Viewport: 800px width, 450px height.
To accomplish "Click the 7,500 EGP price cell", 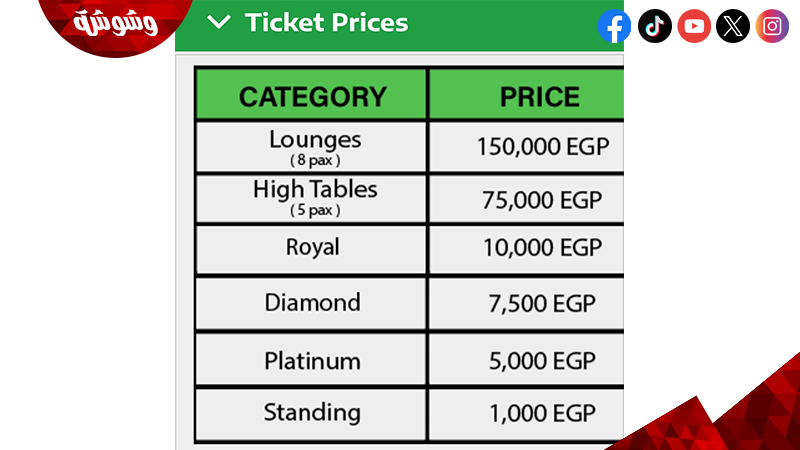I will 527,304.
